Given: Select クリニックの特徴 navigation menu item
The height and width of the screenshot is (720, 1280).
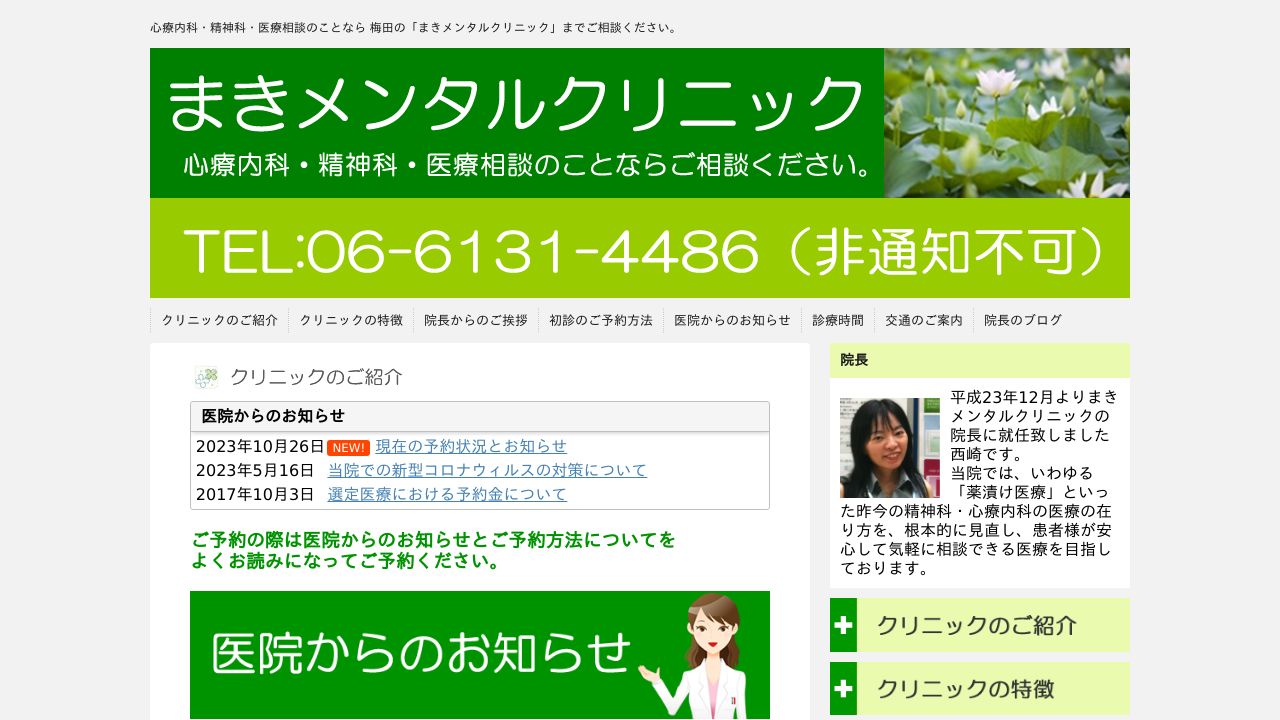Looking at the screenshot, I should 351,321.
